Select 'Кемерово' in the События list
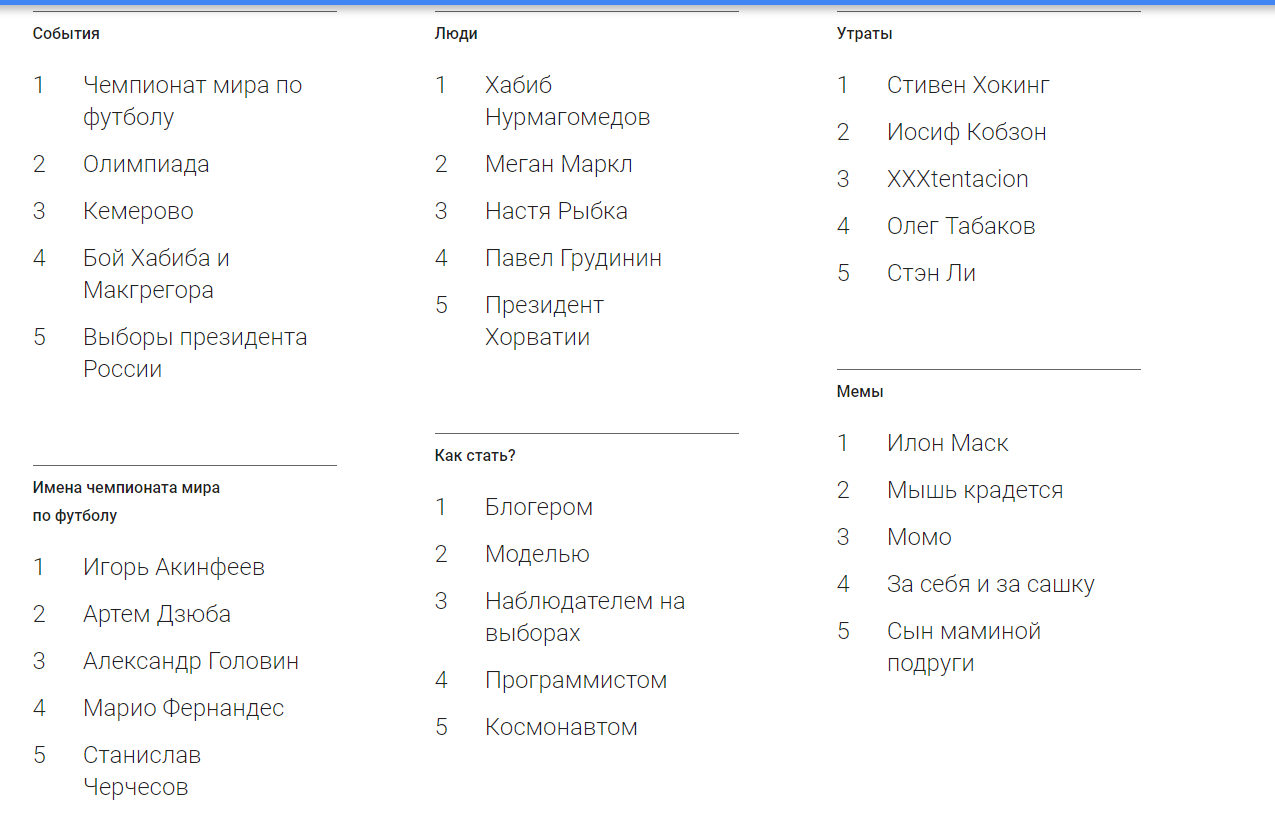 click(x=138, y=211)
